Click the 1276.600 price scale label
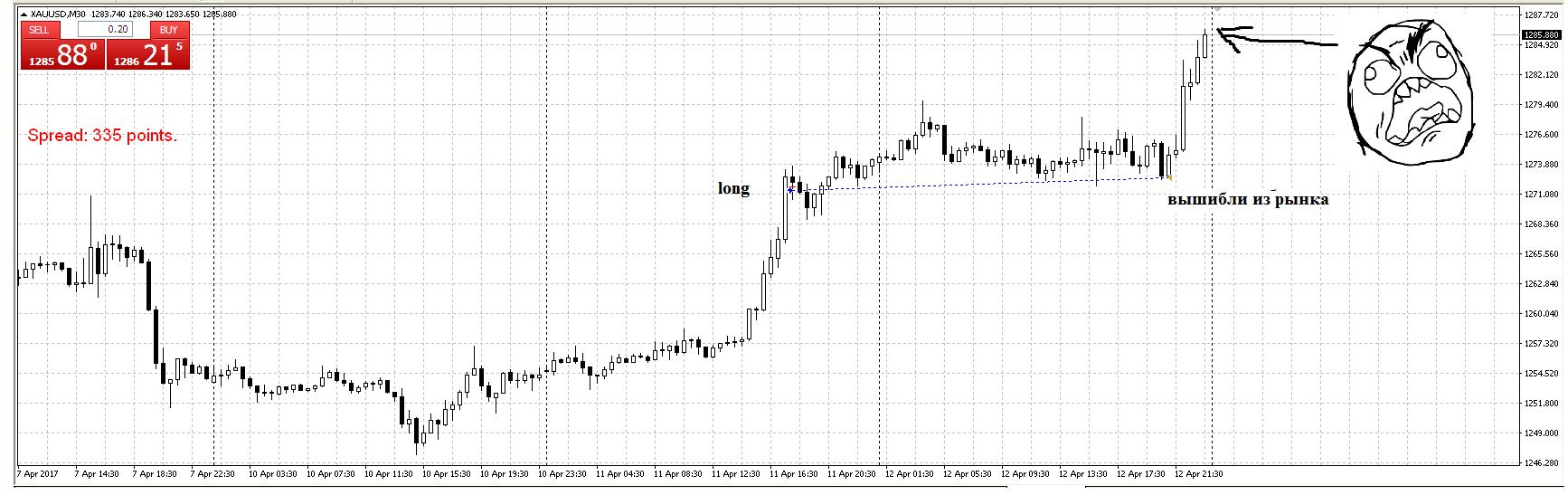The image size is (1568, 495). pyautogui.click(x=1541, y=135)
